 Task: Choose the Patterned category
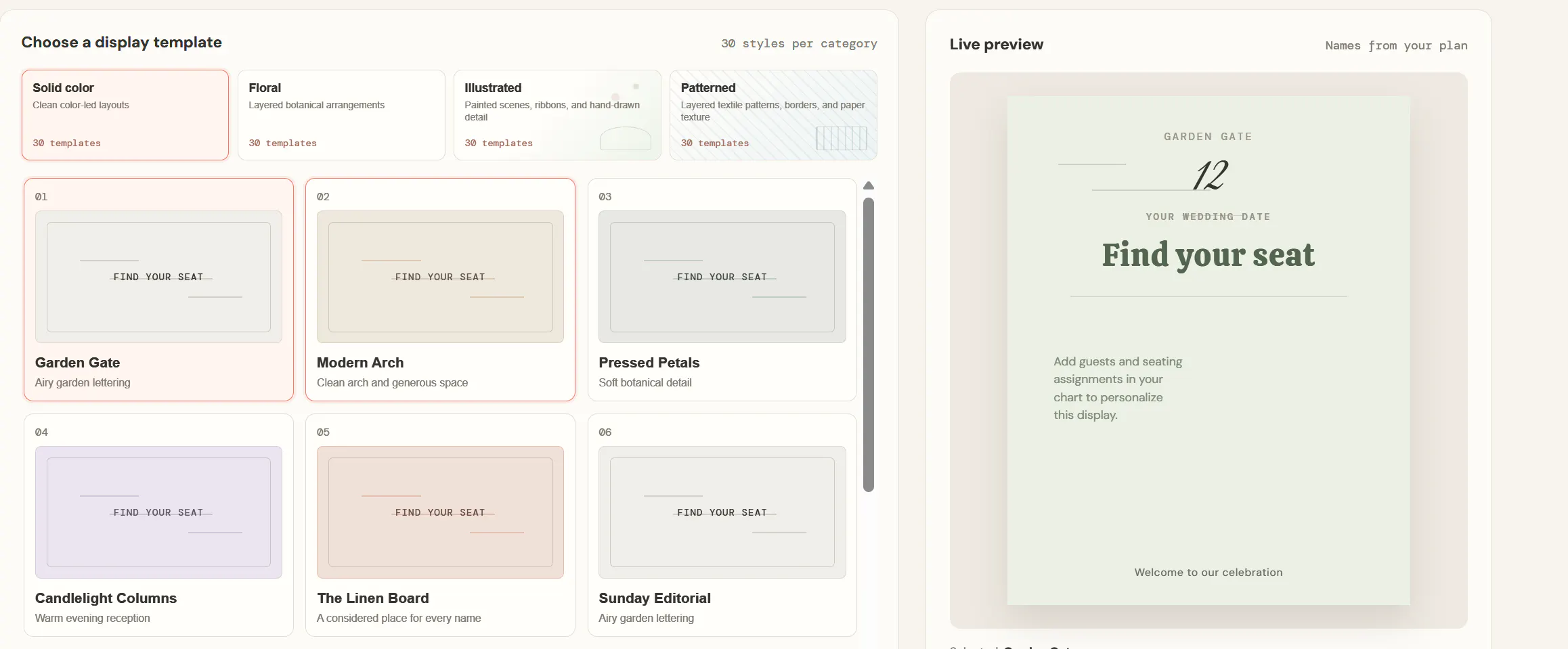click(773, 115)
